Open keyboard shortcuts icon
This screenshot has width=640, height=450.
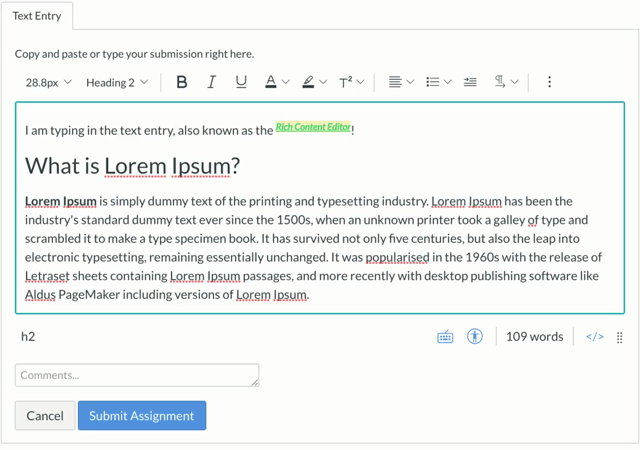point(445,337)
